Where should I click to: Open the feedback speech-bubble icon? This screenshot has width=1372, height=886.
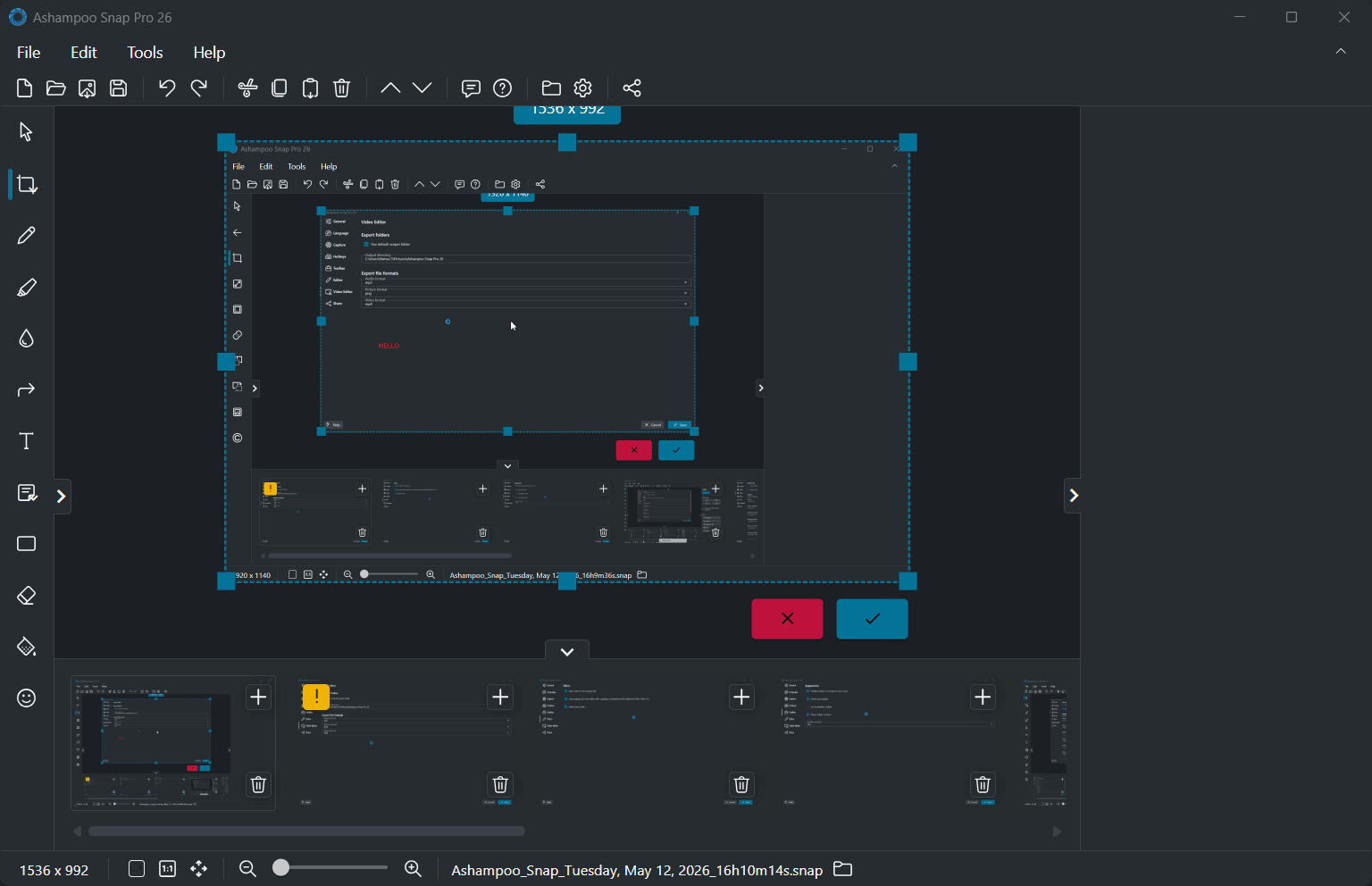471,88
